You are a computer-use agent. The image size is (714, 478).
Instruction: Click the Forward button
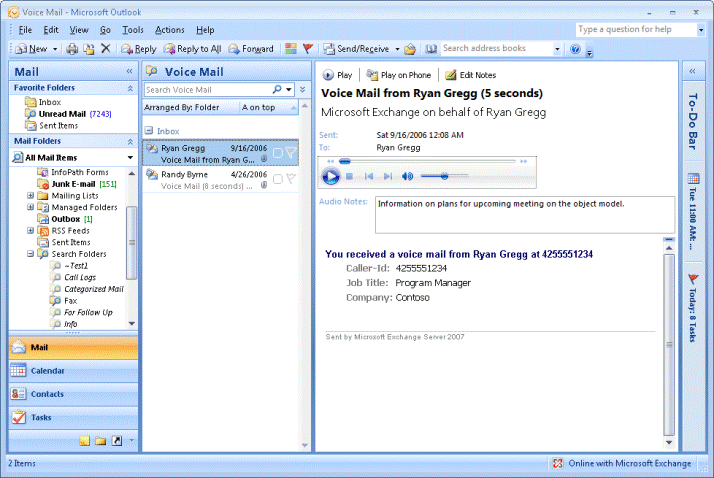pyautogui.click(x=251, y=49)
